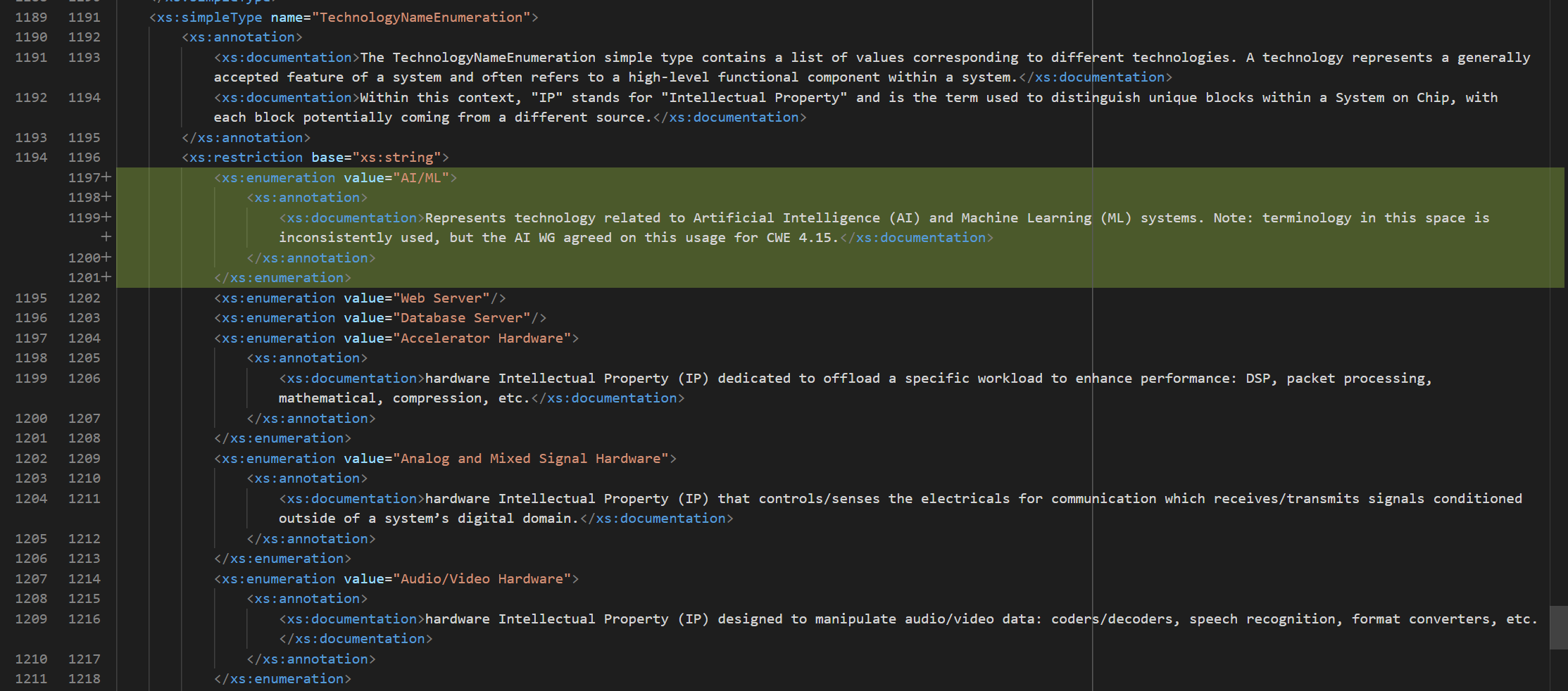Click the "Web Server" enumeration value
The height and width of the screenshot is (691, 1568).
[445, 298]
